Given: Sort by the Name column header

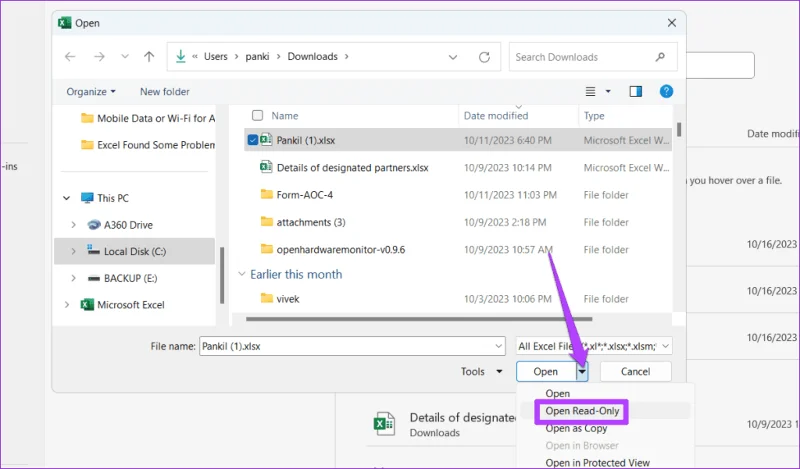Looking at the screenshot, I should pos(285,116).
